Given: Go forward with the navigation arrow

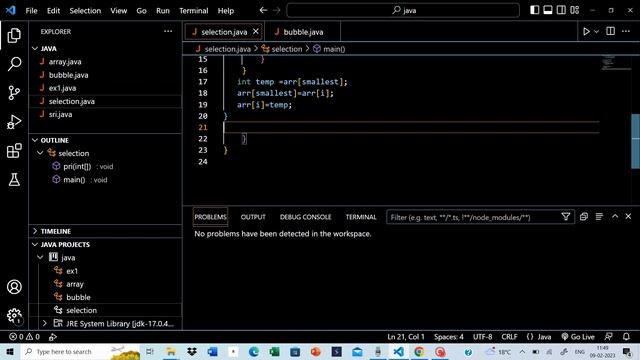Looking at the screenshot, I should click(x=276, y=10).
